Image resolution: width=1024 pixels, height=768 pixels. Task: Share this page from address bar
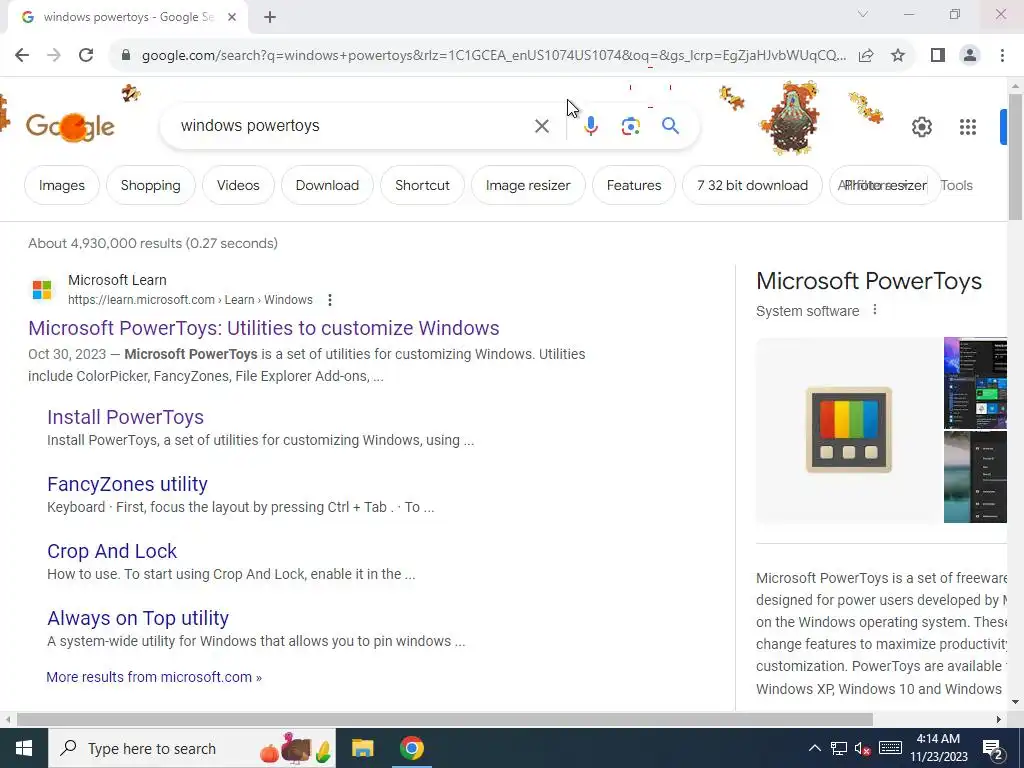(x=866, y=55)
